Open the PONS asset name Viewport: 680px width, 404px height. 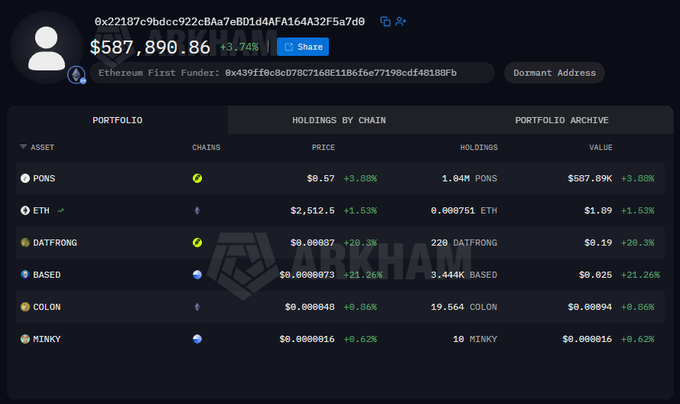point(44,178)
